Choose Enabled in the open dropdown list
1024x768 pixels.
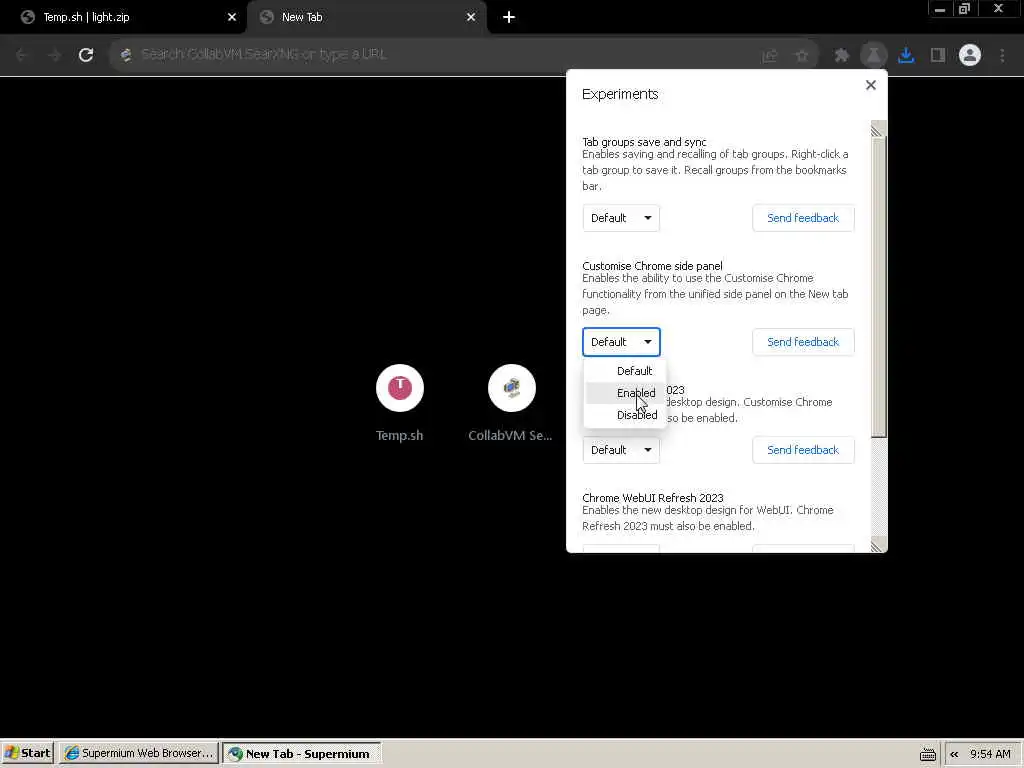tap(625, 393)
